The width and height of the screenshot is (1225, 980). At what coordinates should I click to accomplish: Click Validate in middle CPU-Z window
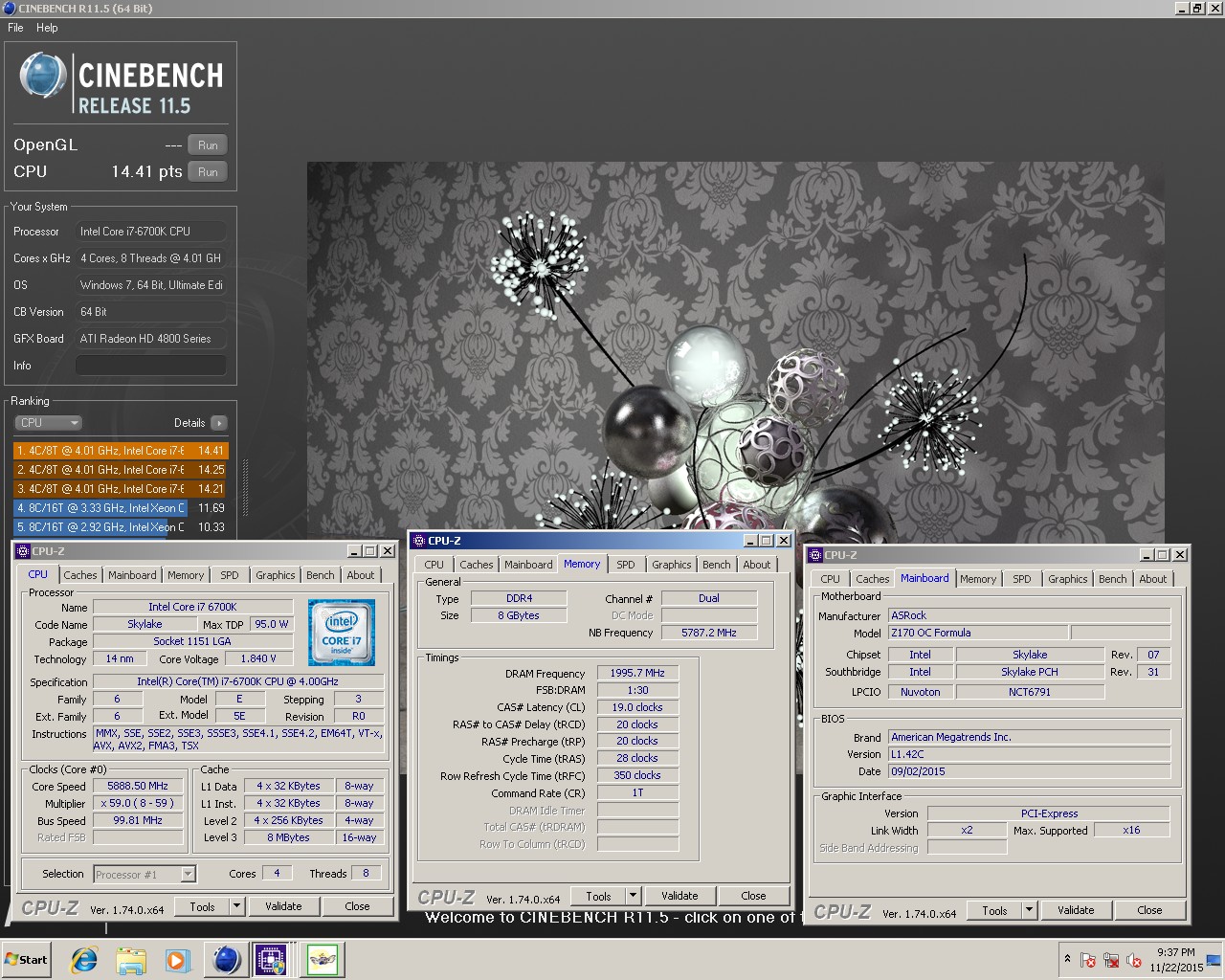[679, 896]
